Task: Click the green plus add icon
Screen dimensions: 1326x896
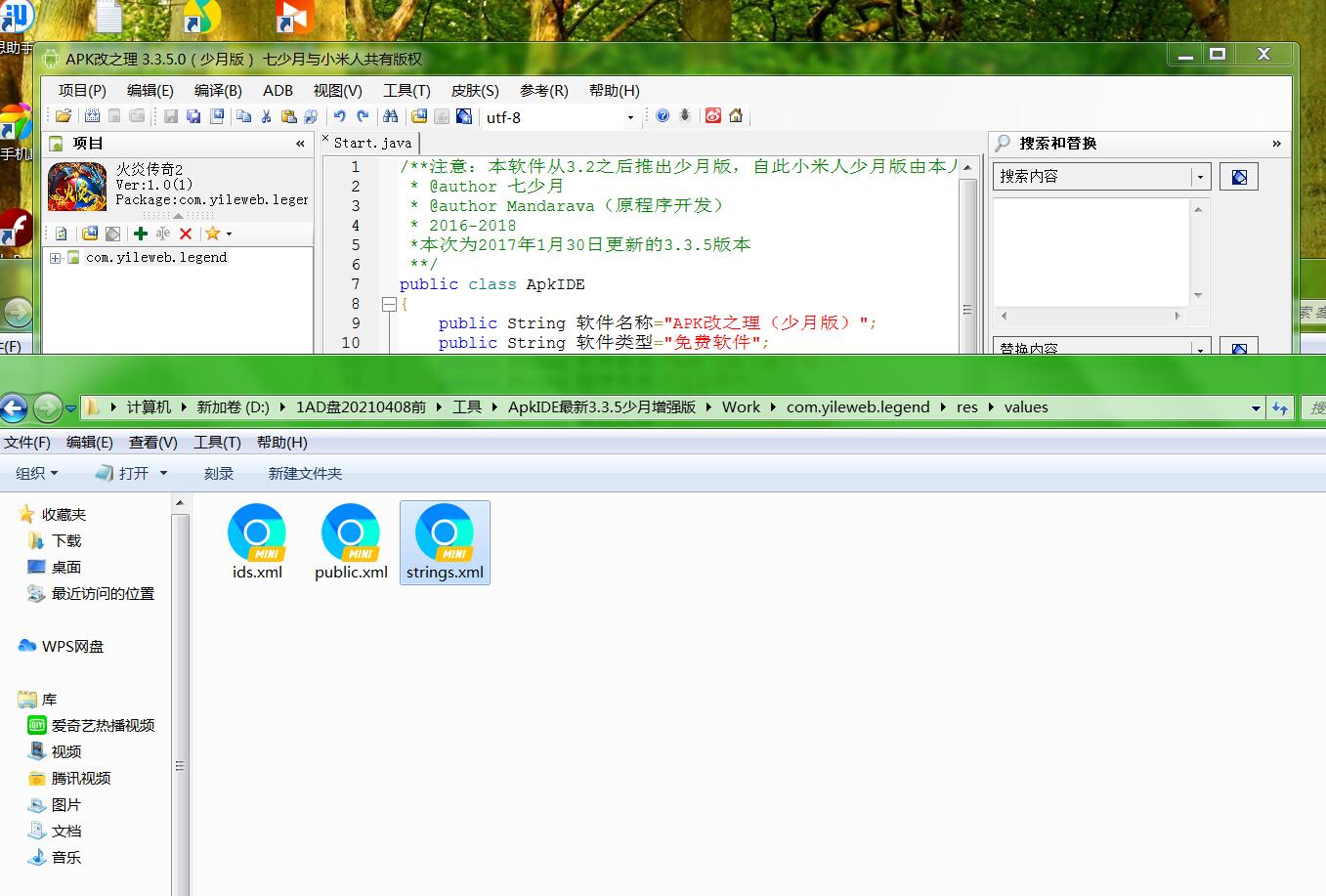Action: pos(141,234)
